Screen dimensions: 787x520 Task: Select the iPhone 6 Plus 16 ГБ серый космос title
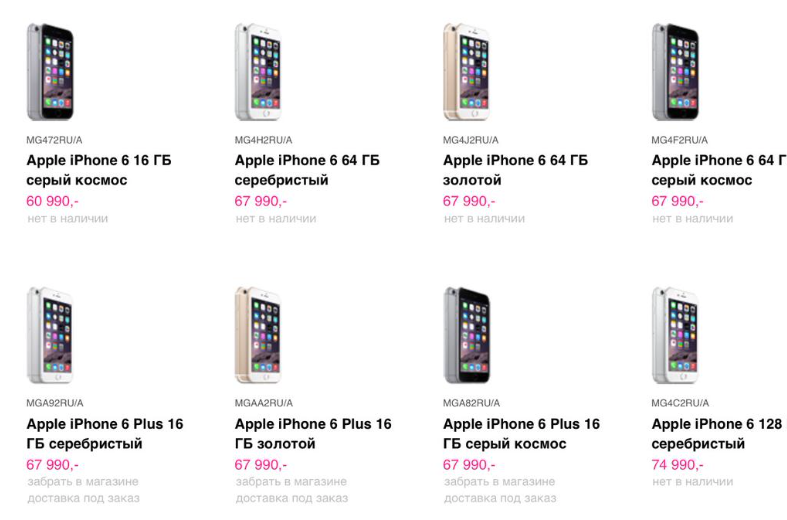pos(521,434)
